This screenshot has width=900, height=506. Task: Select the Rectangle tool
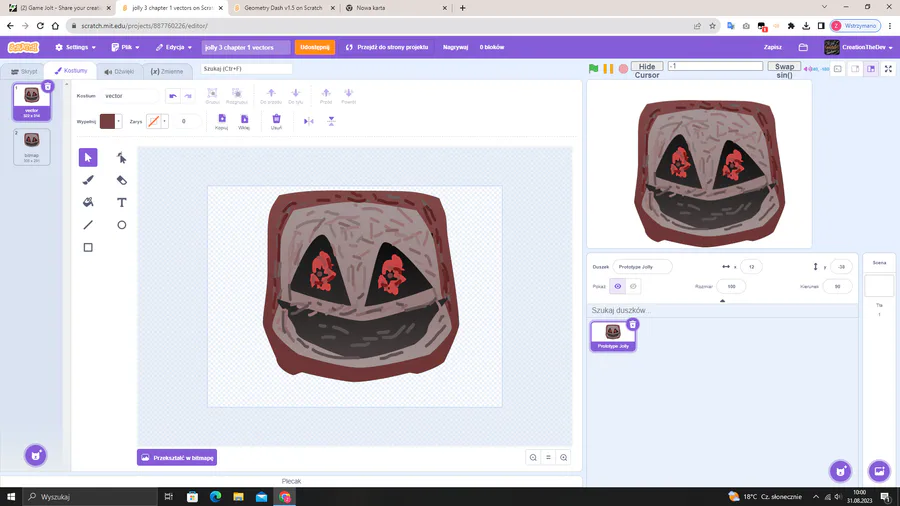click(88, 247)
